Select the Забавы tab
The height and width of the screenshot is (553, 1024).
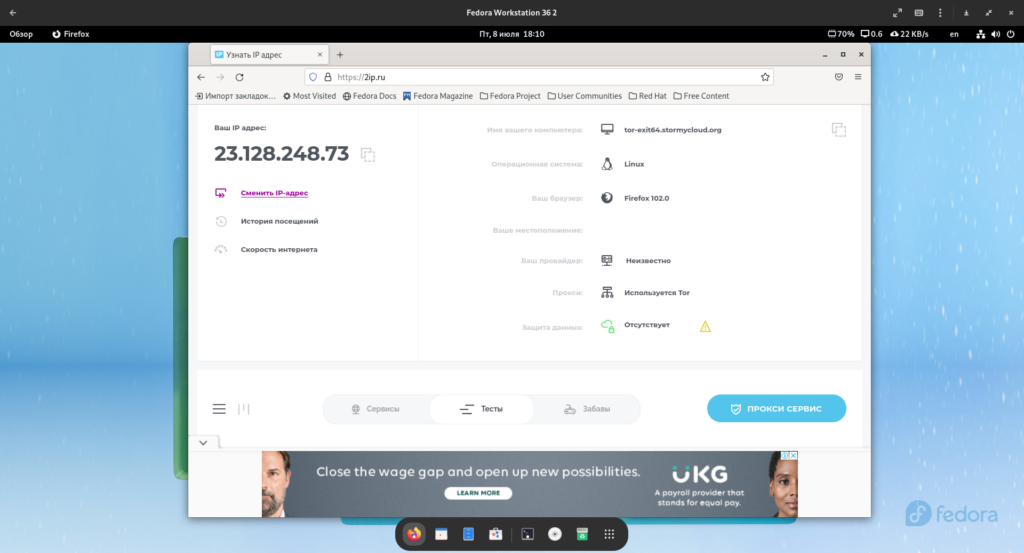click(587, 409)
